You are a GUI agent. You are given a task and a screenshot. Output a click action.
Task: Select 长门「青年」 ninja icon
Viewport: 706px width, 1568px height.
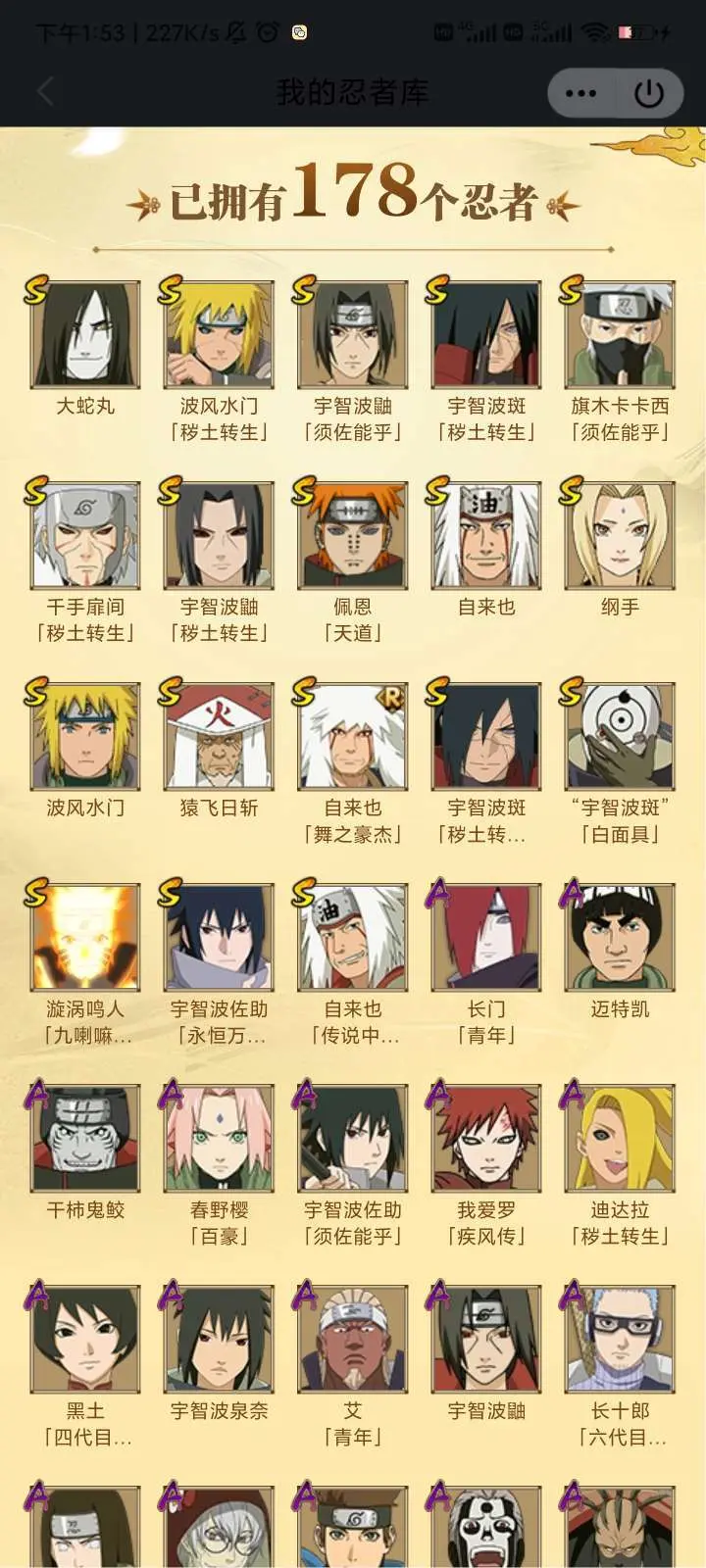pos(486,938)
